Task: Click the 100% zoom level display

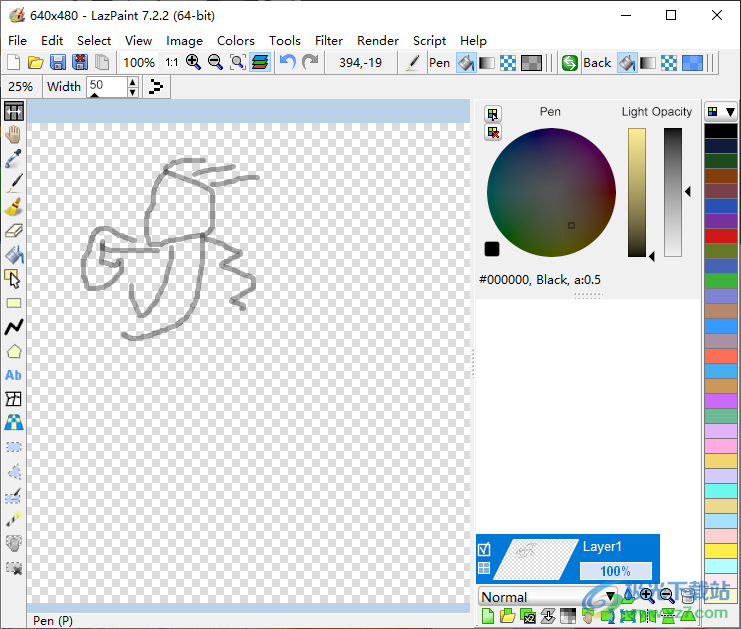Action: [x=139, y=62]
